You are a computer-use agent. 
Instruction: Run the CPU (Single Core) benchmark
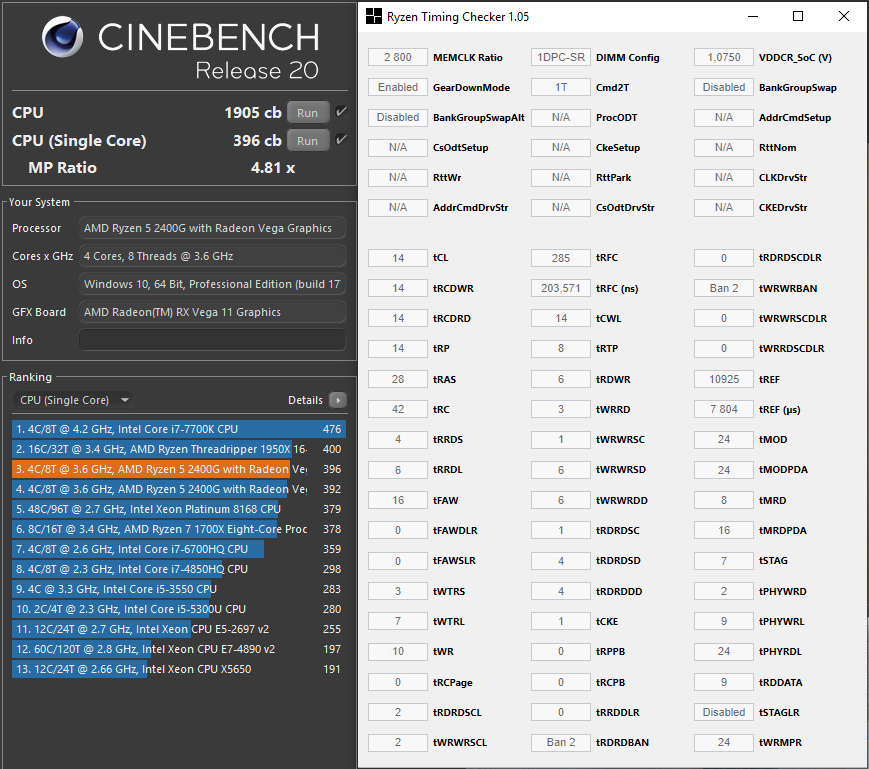pos(308,141)
